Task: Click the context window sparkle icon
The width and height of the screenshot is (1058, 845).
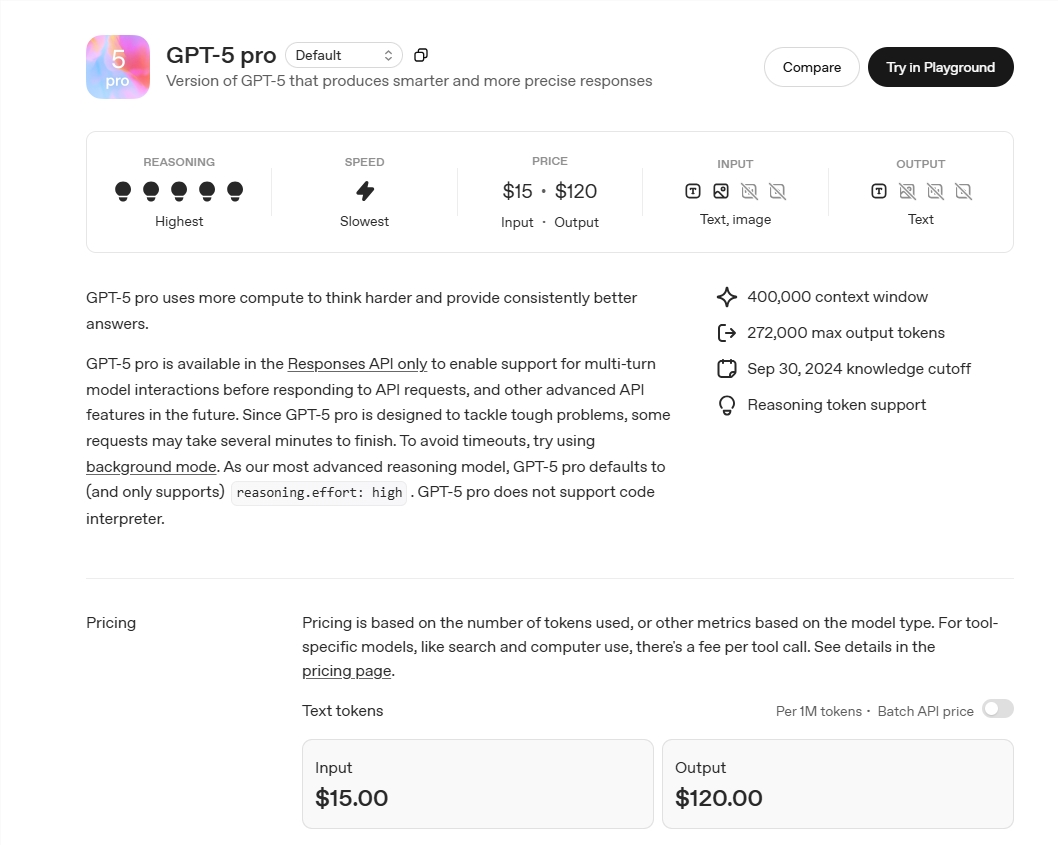Action: point(727,296)
